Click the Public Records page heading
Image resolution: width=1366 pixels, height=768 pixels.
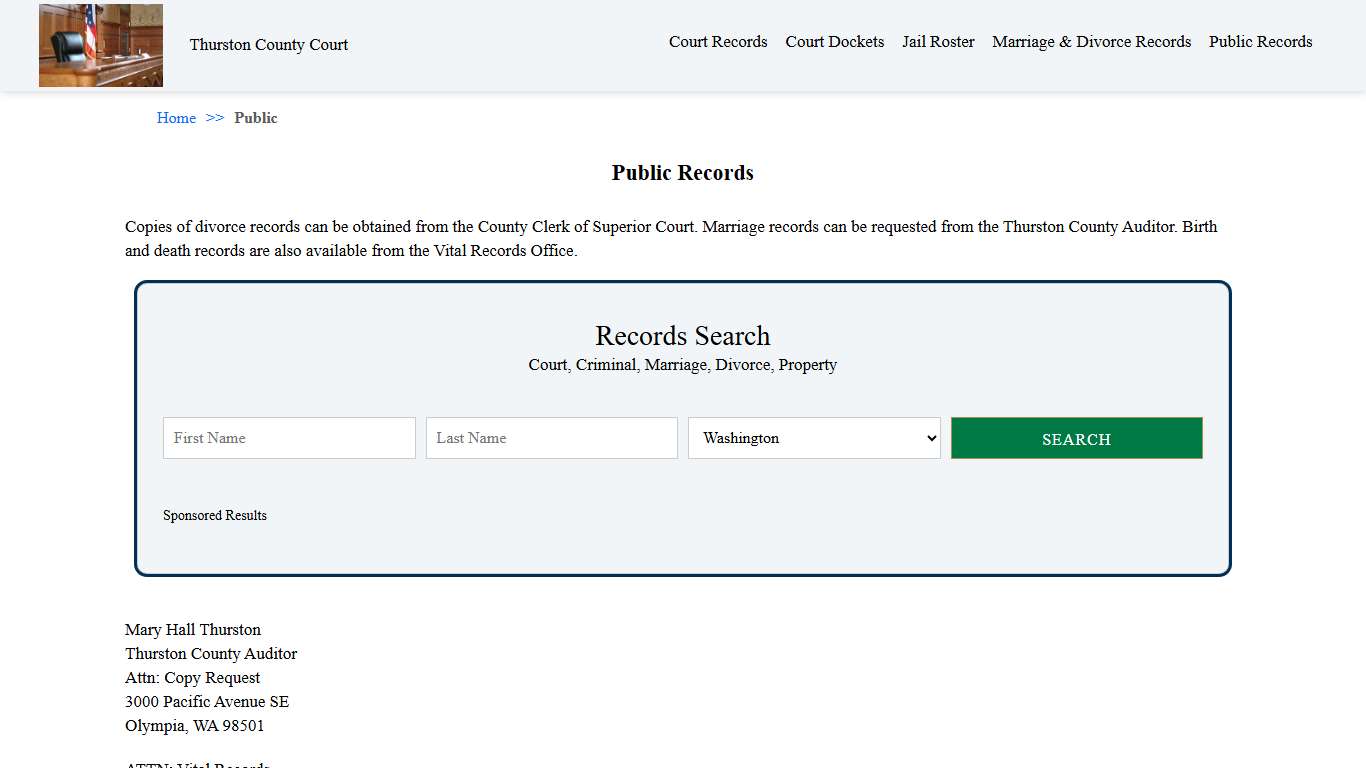[x=682, y=172]
